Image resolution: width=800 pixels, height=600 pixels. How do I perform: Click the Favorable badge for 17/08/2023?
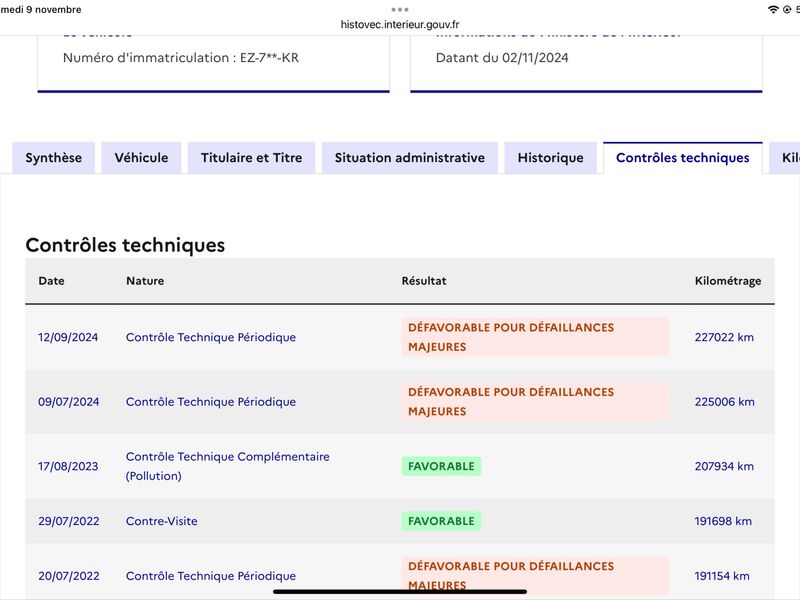pos(441,466)
